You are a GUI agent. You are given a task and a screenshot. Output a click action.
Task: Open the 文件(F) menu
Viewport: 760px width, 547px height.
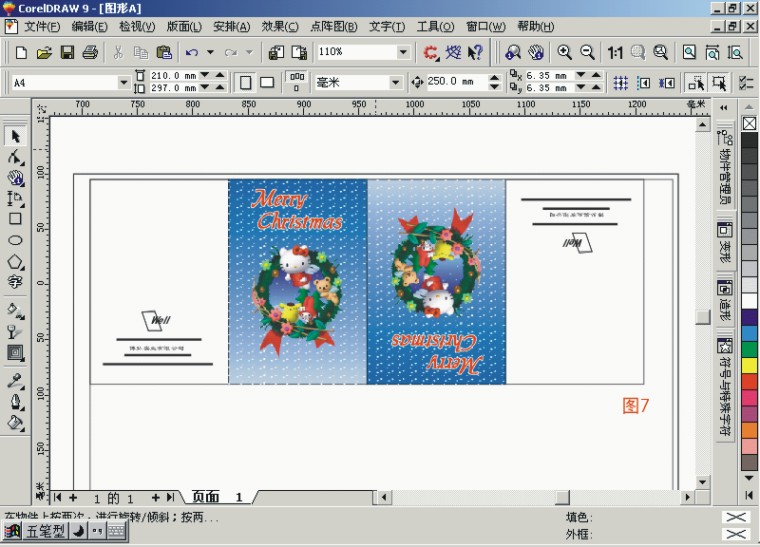click(42, 27)
